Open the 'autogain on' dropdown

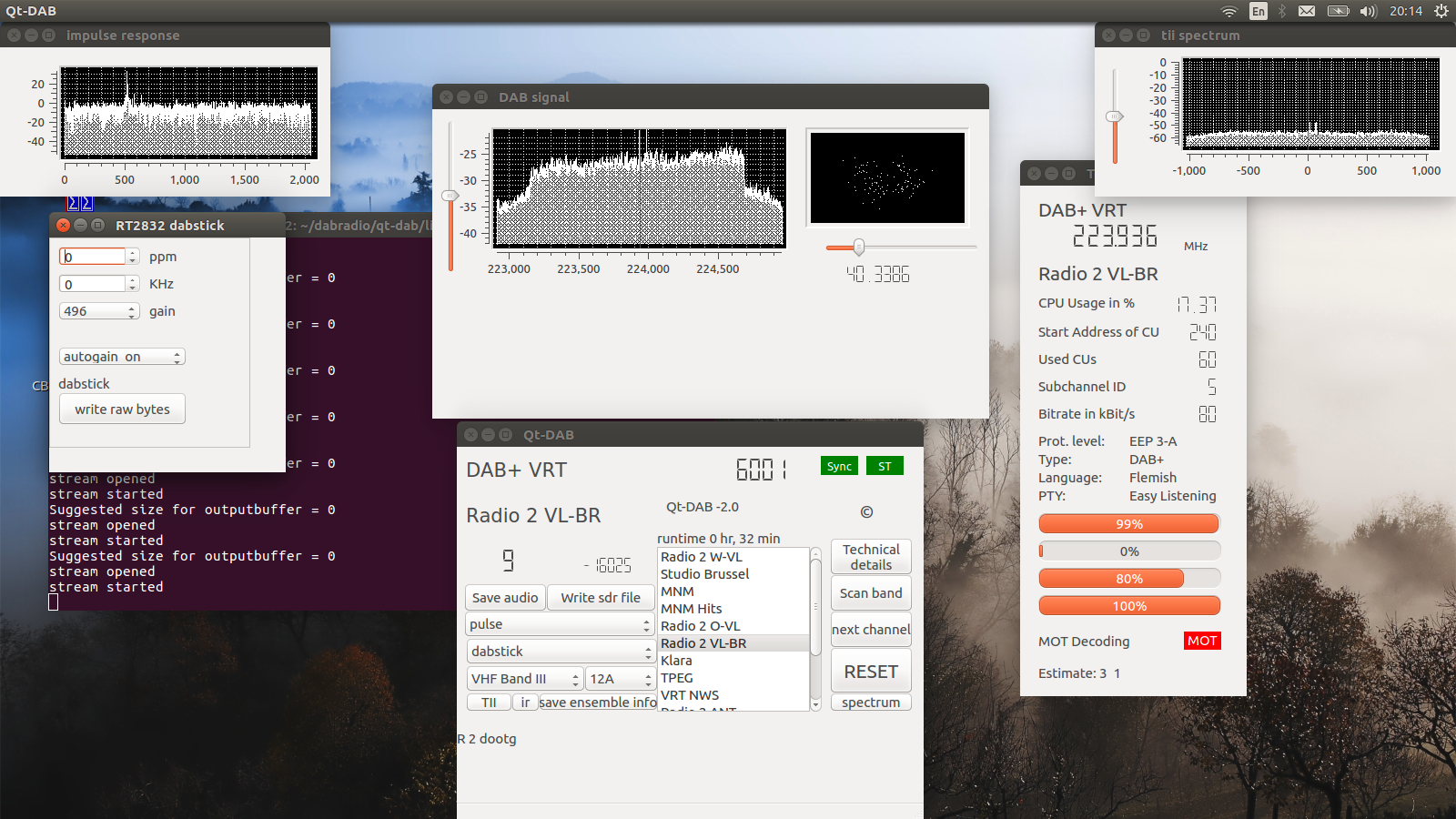pyautogui.click(x=122, y=357)
